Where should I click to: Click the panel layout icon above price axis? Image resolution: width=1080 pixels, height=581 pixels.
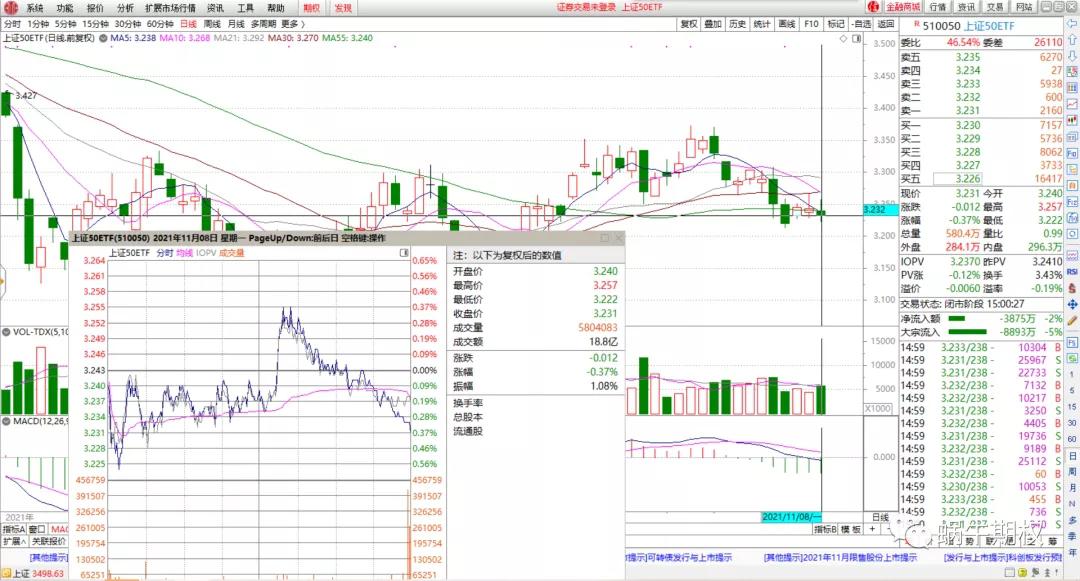tap(855, 38)
